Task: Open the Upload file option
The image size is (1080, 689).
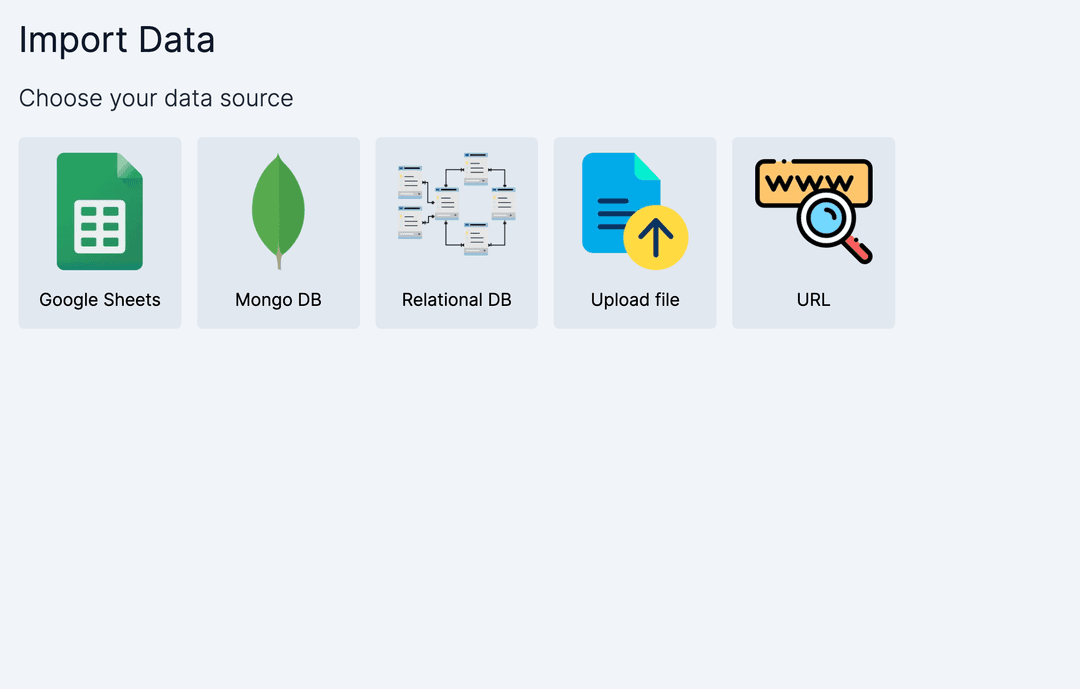Action: (635, 232)
